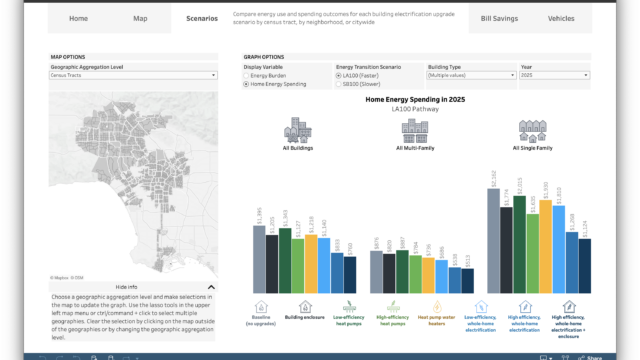
Task: Click the Mapbox attribution link
Action: [60, 278]
